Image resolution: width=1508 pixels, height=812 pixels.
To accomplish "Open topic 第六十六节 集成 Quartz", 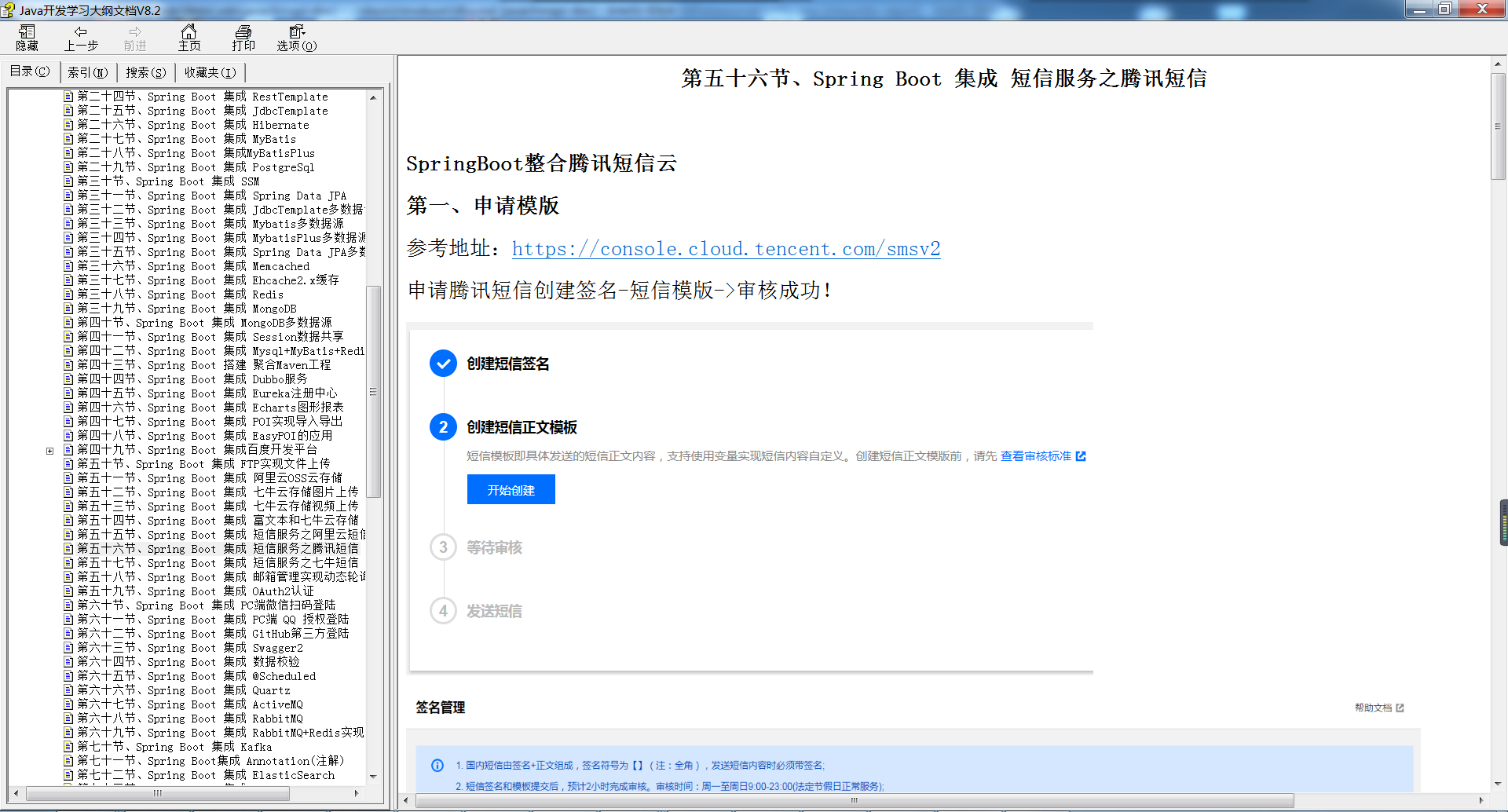I will click(183, 690).
